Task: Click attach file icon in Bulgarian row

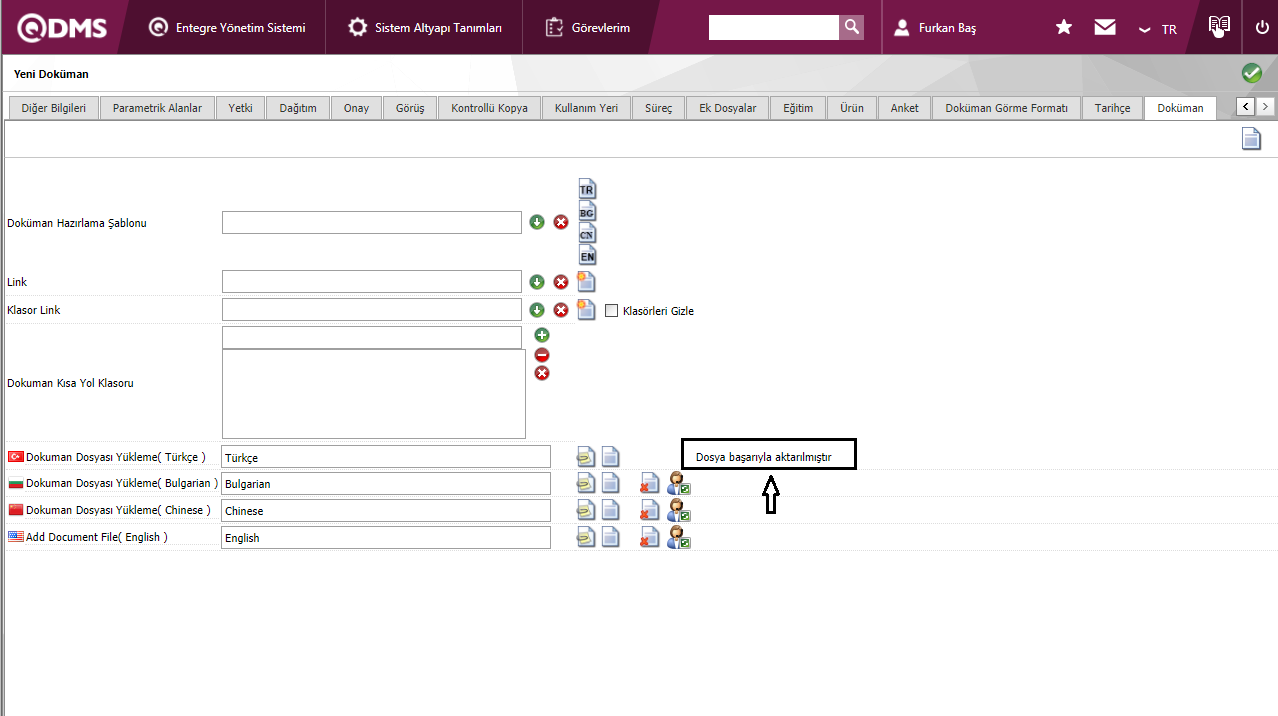Action: pos(586,484)
